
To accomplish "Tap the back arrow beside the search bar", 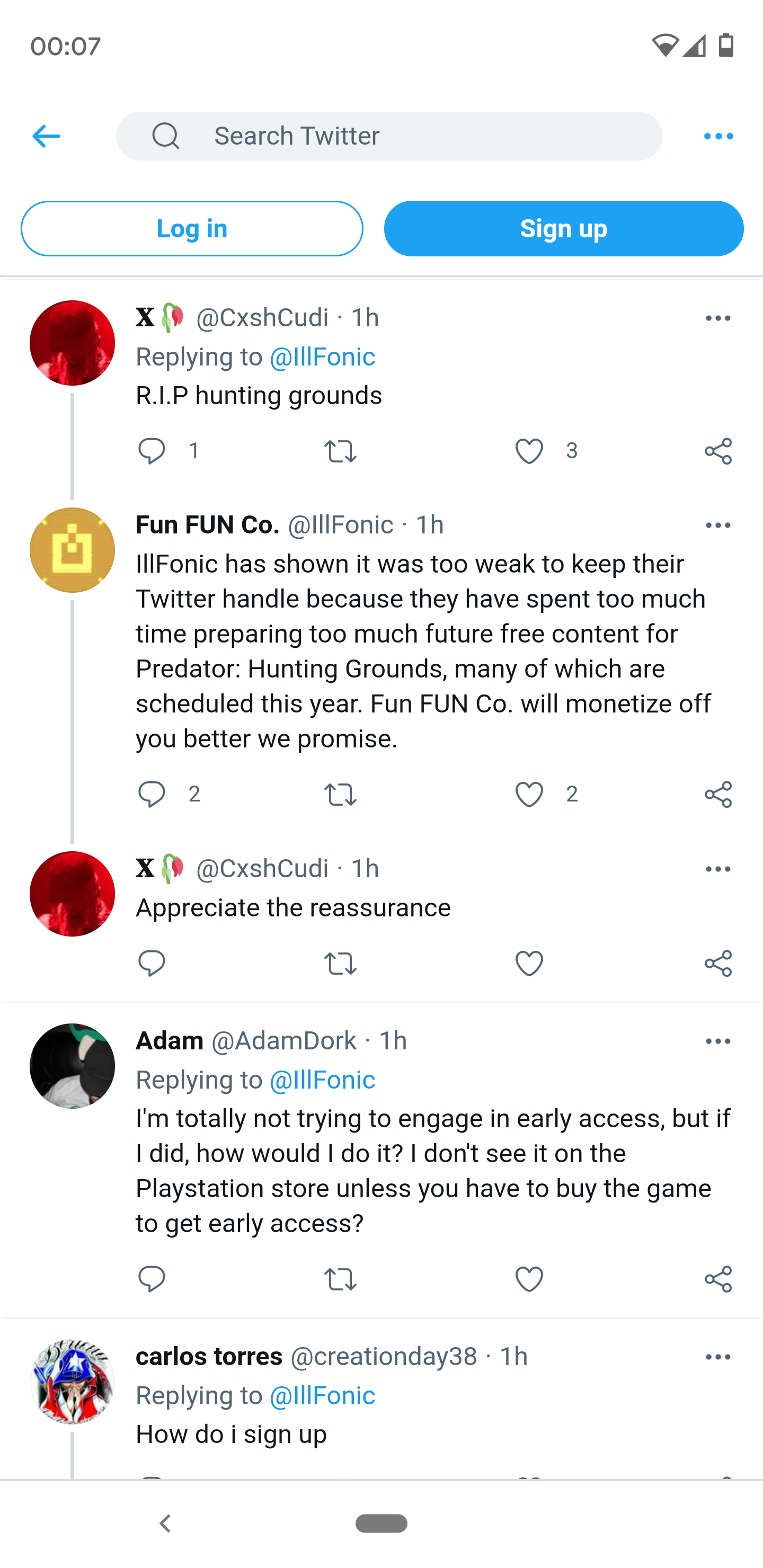I will (46, 136).
